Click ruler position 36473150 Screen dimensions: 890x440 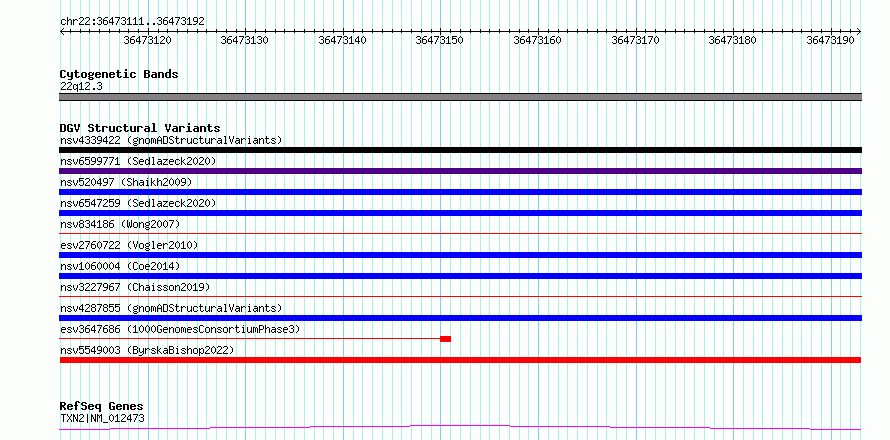point(440,40)
